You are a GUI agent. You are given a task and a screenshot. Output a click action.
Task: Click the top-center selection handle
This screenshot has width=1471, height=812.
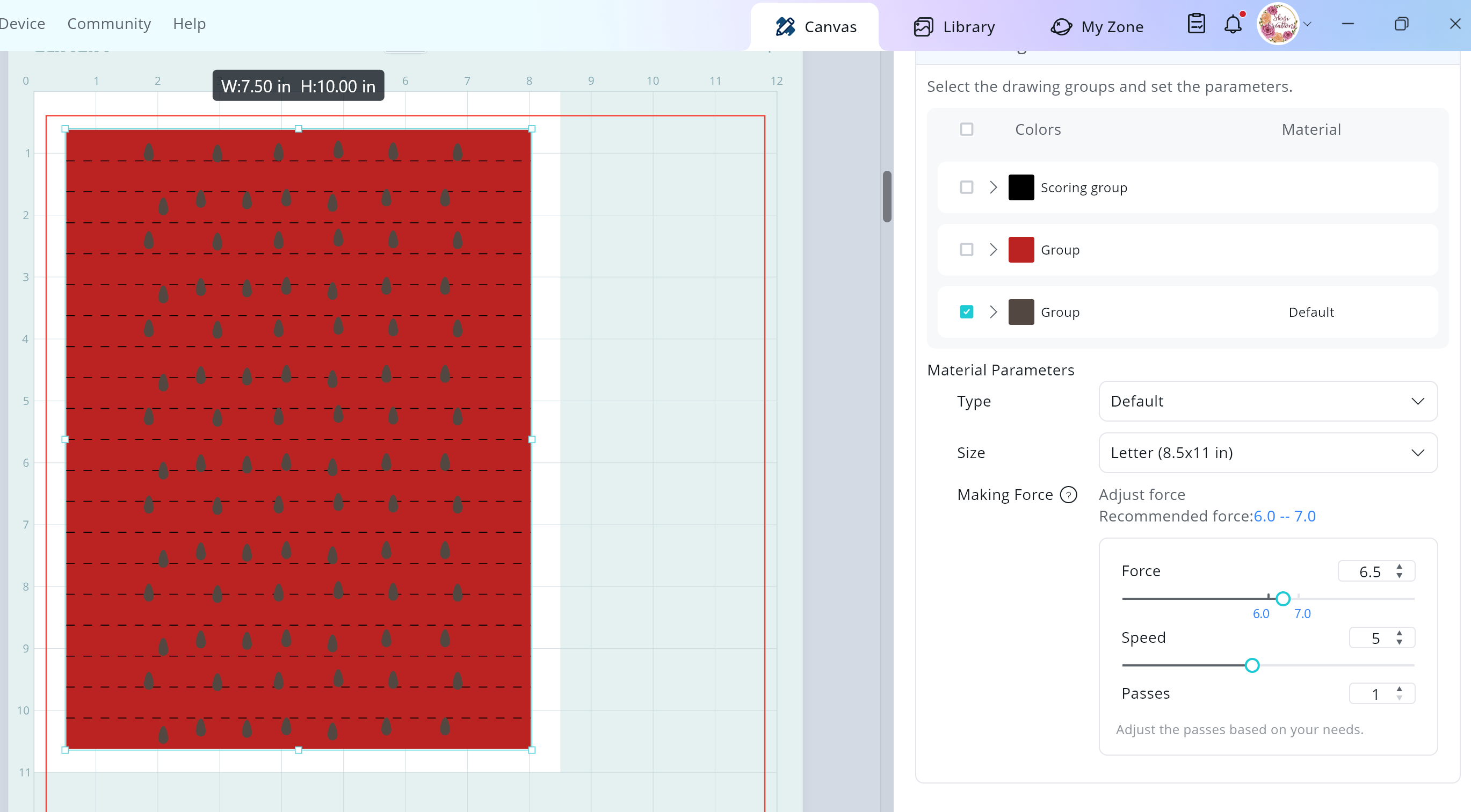click(x=298, y=129)
